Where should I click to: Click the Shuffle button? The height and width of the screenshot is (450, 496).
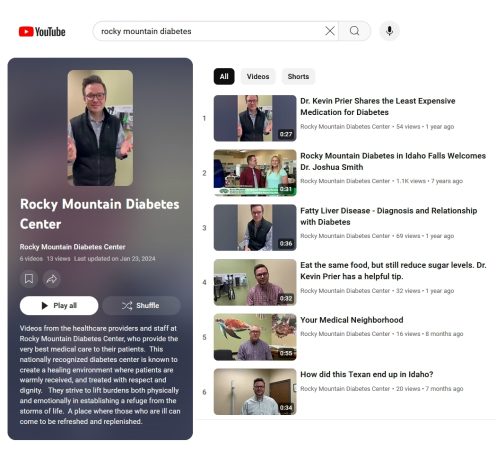[142, 305]
